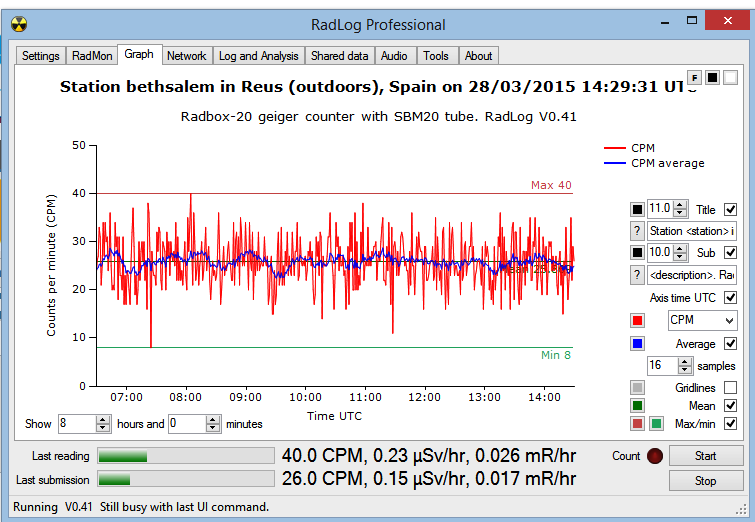This screenshot has height=522, width=755.
Task: Increase title font size 11.0 spinner
Action: tap(680, 205)
